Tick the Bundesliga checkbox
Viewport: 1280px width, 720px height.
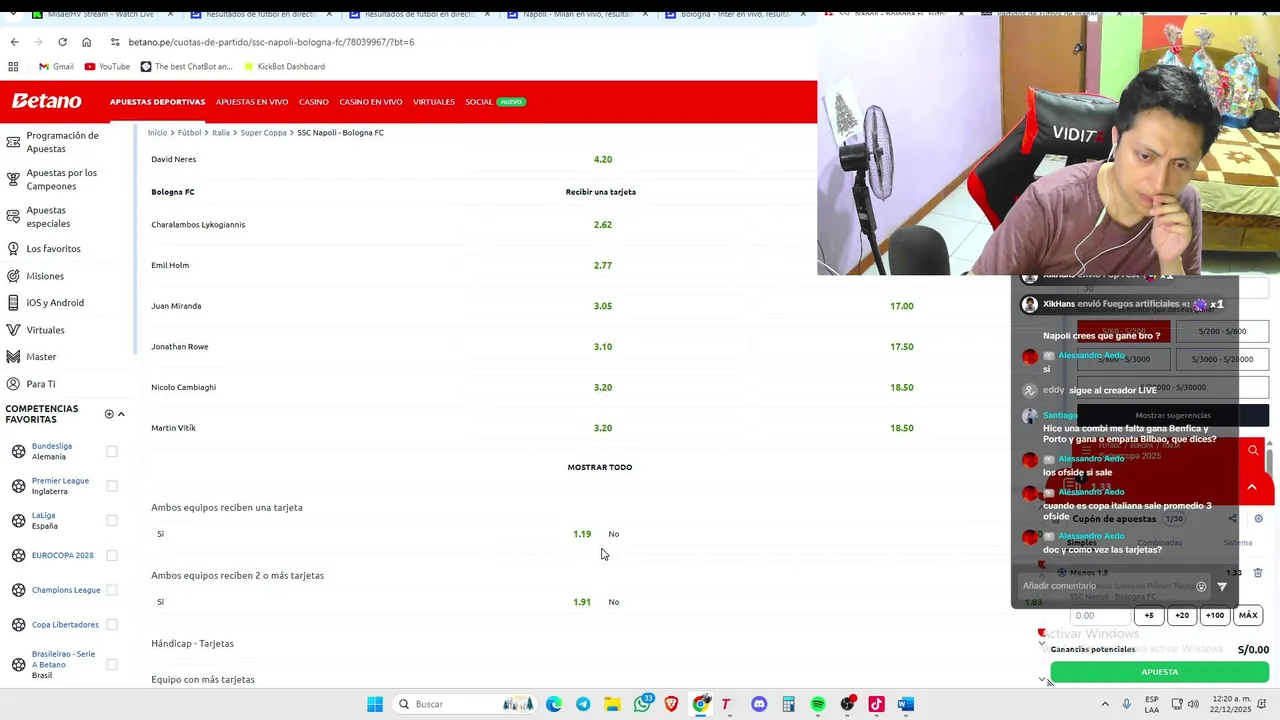click(x=112, y=451)
